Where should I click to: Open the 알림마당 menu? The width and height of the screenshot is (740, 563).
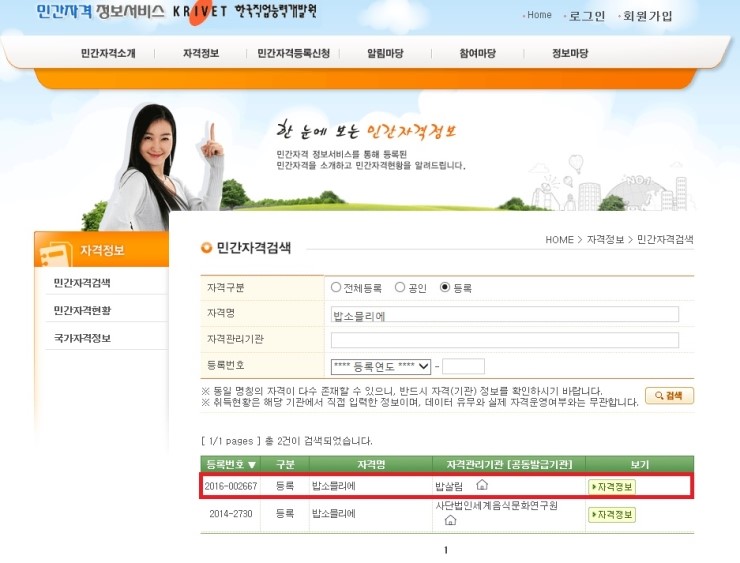pyautogui.click(x=385, y=53)
